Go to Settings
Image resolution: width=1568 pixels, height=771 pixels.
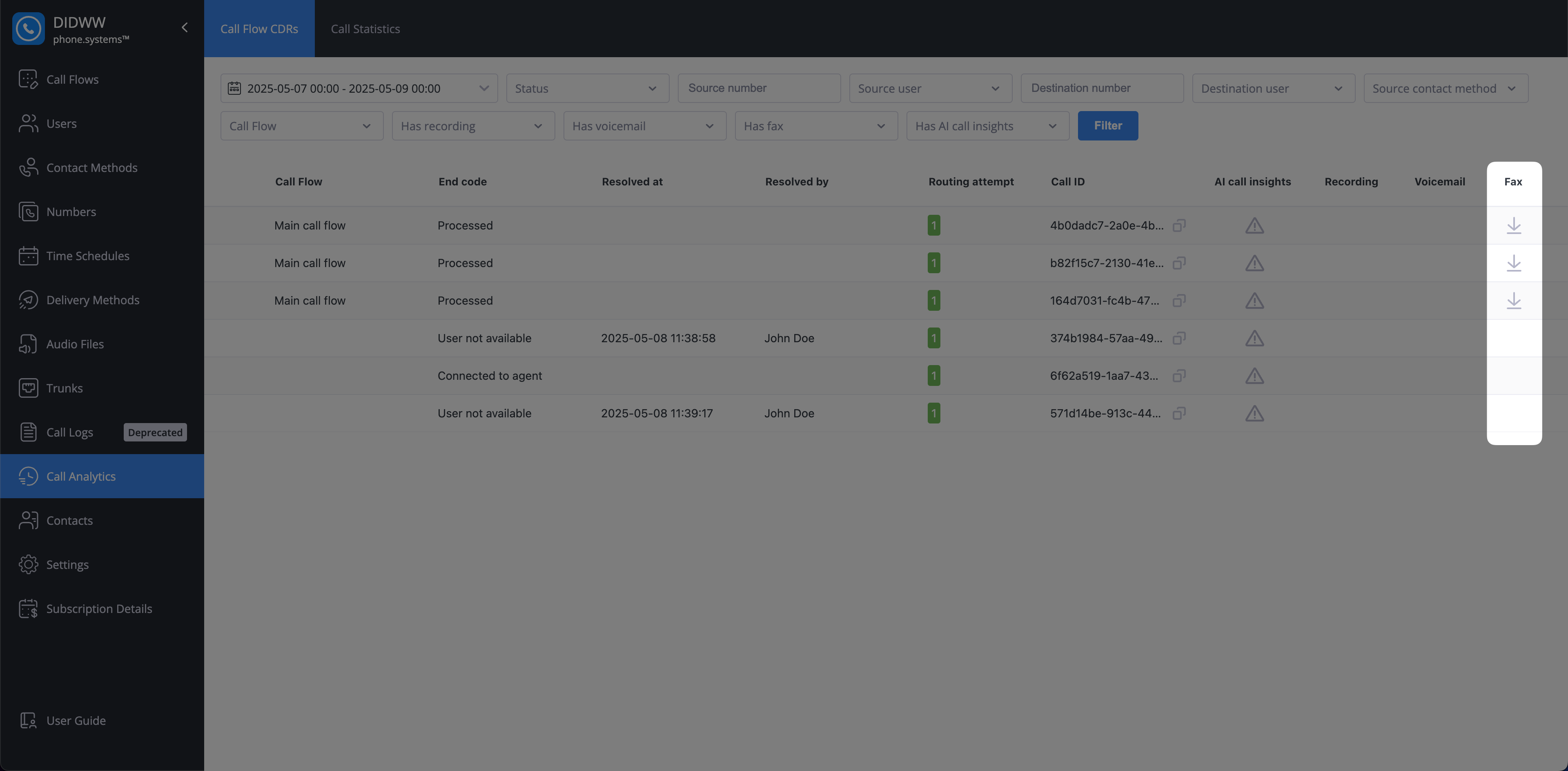coord(102,565)
